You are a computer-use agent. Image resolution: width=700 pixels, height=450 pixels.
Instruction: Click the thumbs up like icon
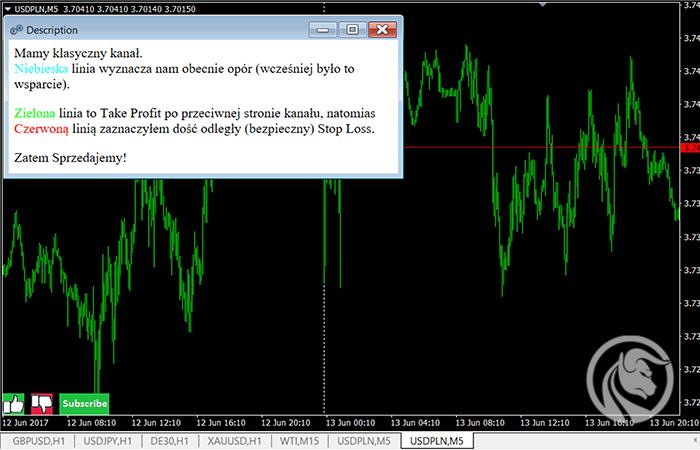pyautogui.click(x=13, y=404)
